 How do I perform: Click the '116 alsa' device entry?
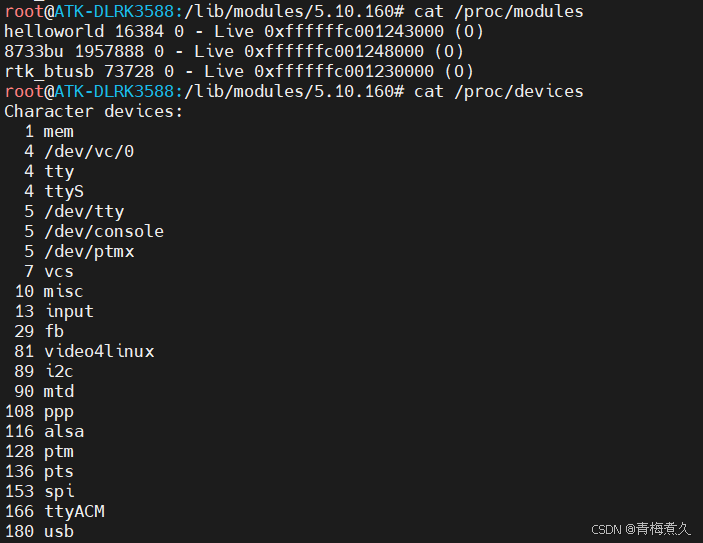[44, 431]
